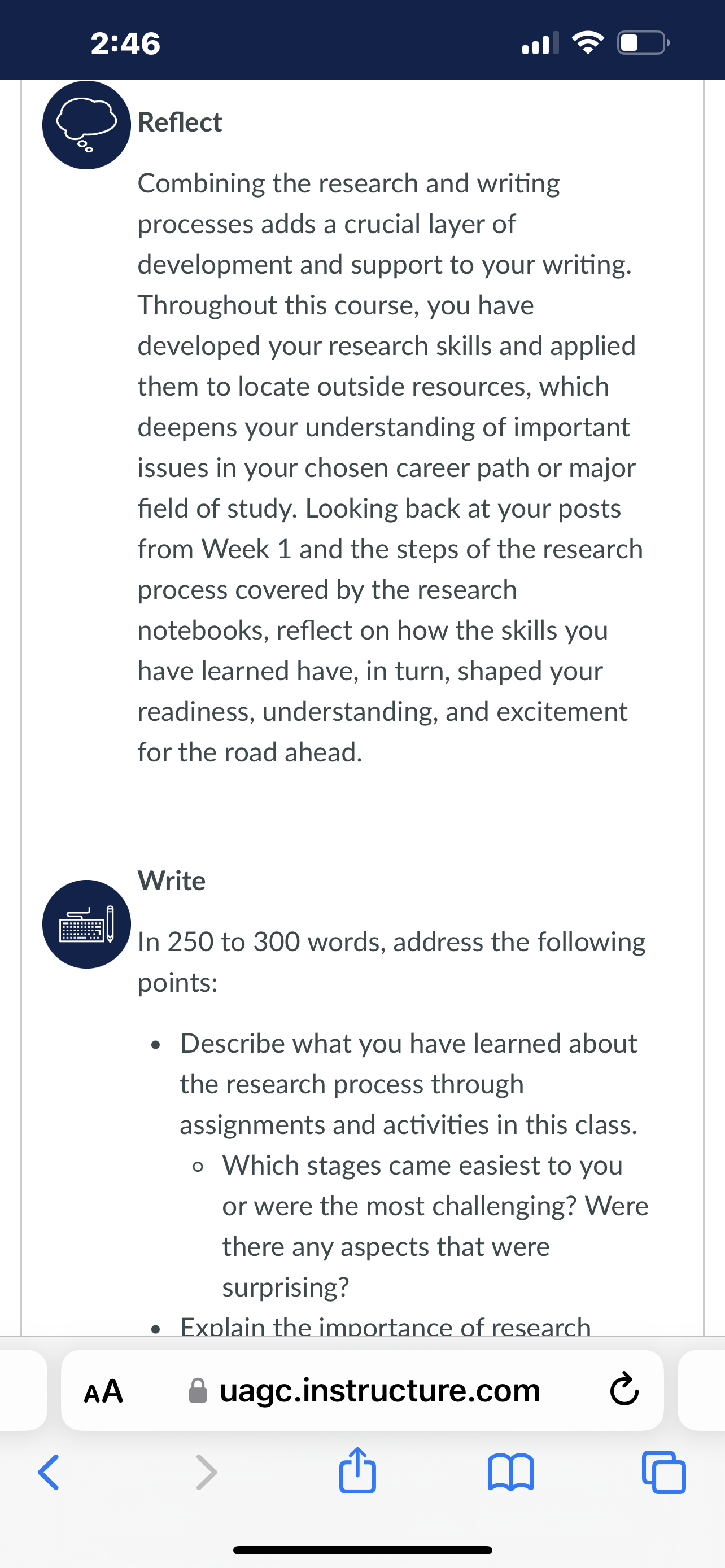The width and height of the screenshot is (725, 1568).
Task: Tap the adjacent tab peeking on the left
Action: point(23,1390)
